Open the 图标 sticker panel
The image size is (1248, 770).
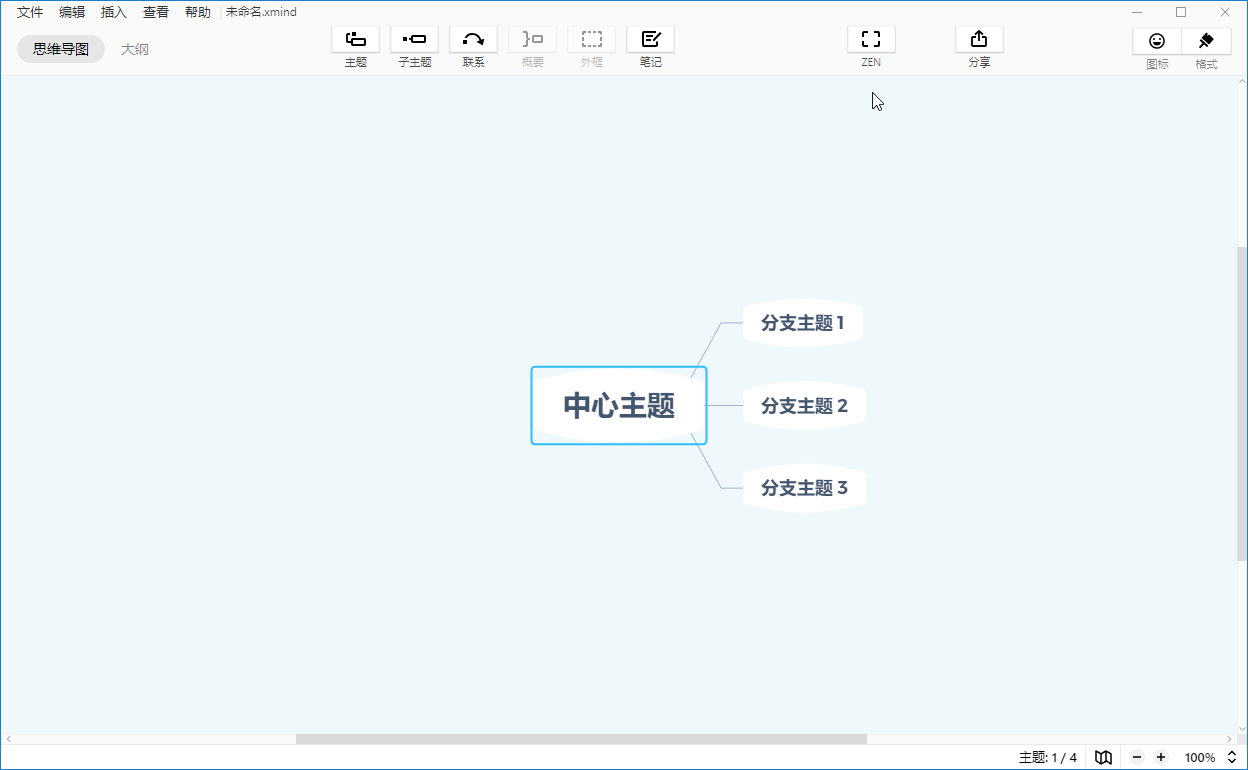(x=1157, y=41)
